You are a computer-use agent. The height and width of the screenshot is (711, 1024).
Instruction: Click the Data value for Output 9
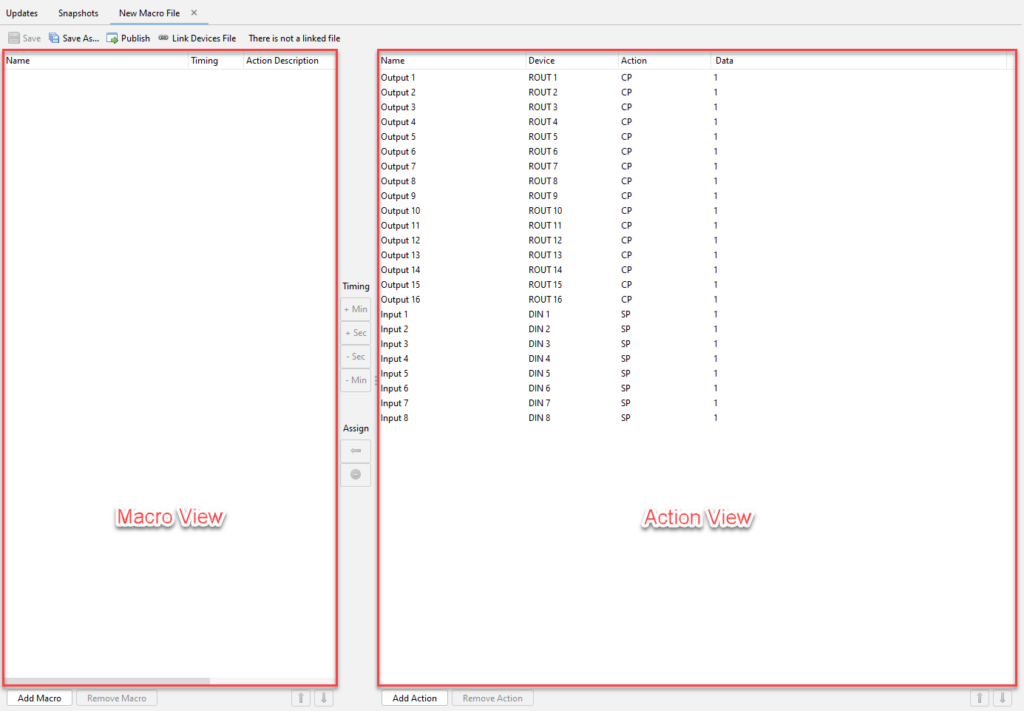716,197
